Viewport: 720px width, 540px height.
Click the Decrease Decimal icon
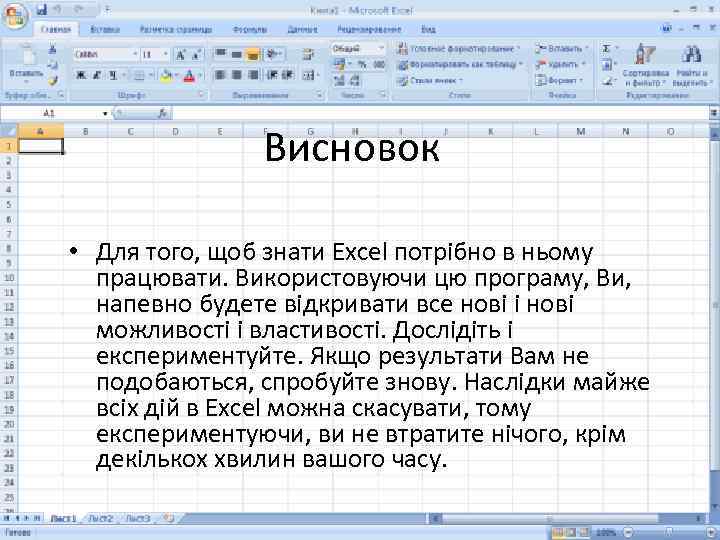pyautogui.click(x=354, y=81)
